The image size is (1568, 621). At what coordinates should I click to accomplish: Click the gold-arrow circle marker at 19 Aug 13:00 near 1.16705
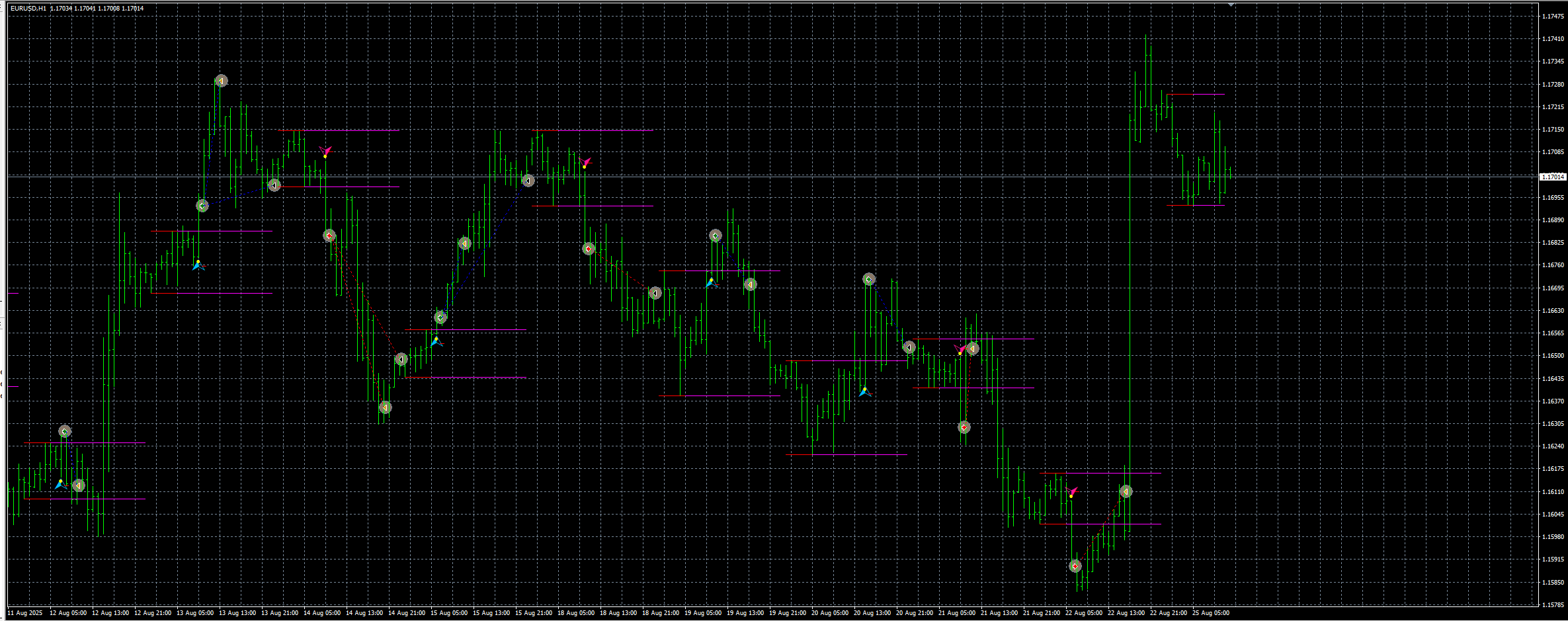[x=750, y=284]
